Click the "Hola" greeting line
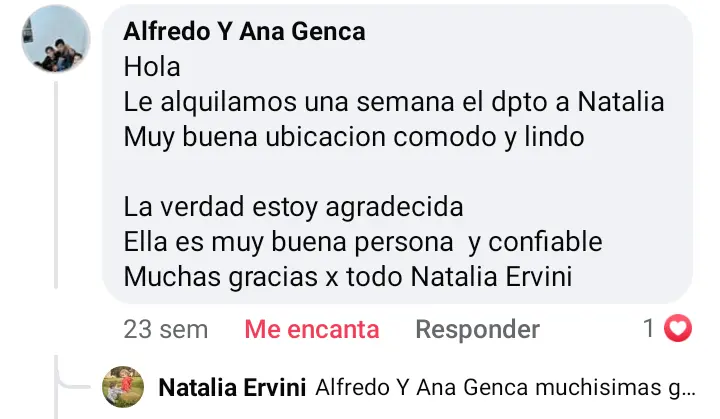 point(152,68)
